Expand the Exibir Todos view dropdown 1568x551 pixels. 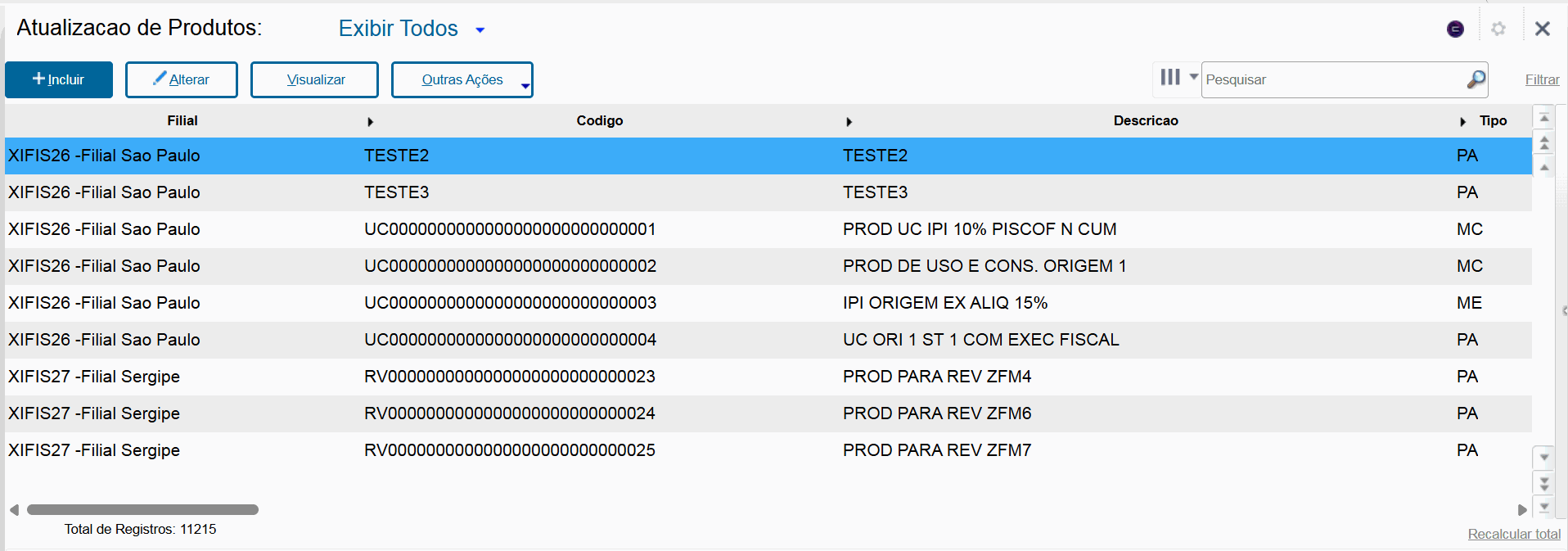pos(480,30)
